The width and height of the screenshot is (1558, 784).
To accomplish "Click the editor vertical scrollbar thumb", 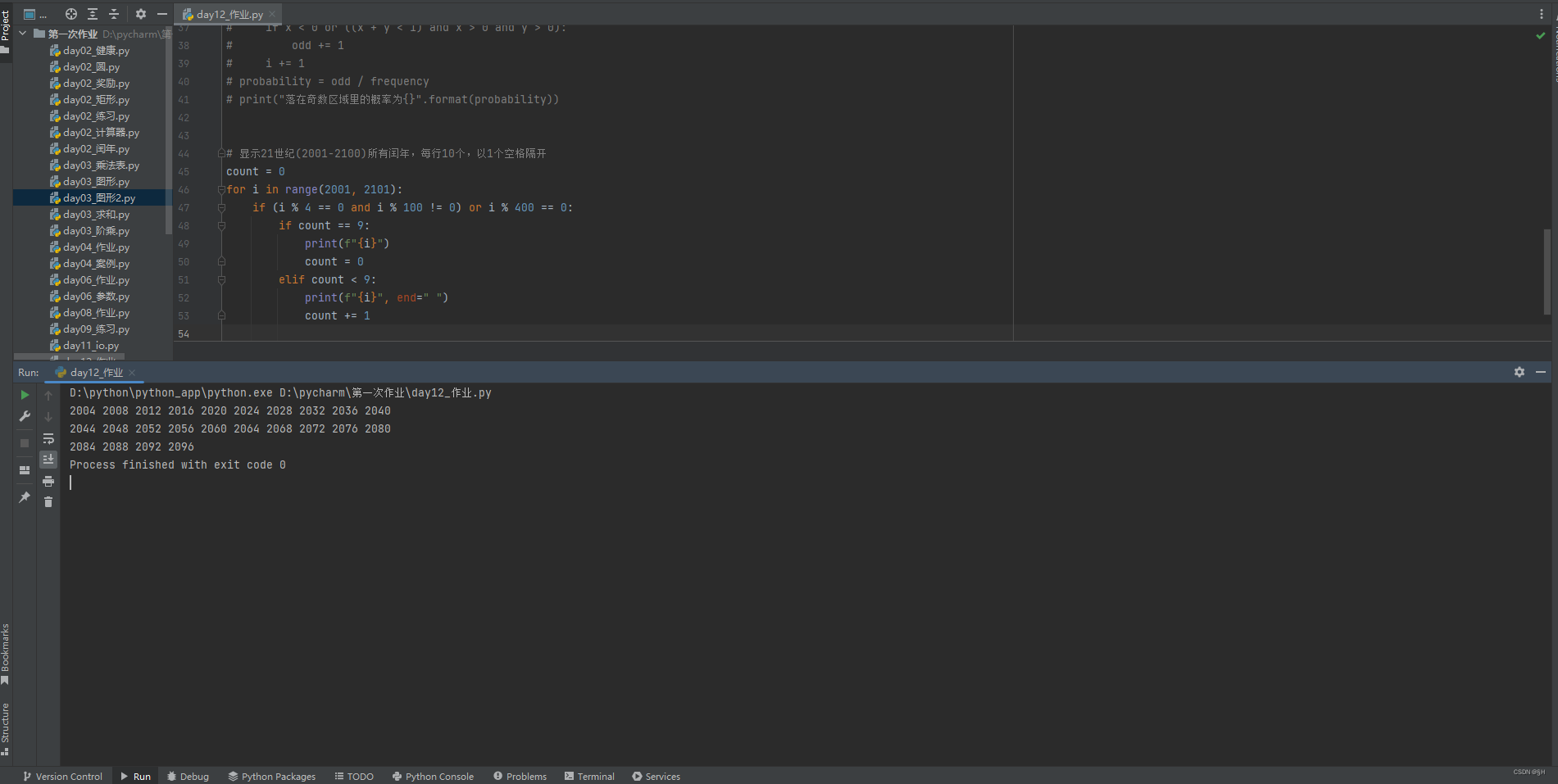I will tap(1547, 272).
